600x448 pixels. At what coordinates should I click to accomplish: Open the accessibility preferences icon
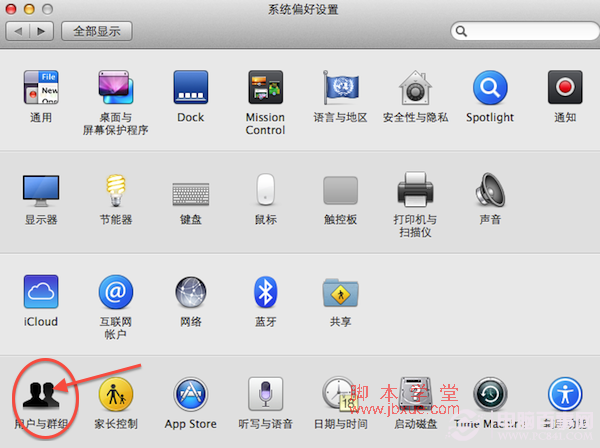565,394
